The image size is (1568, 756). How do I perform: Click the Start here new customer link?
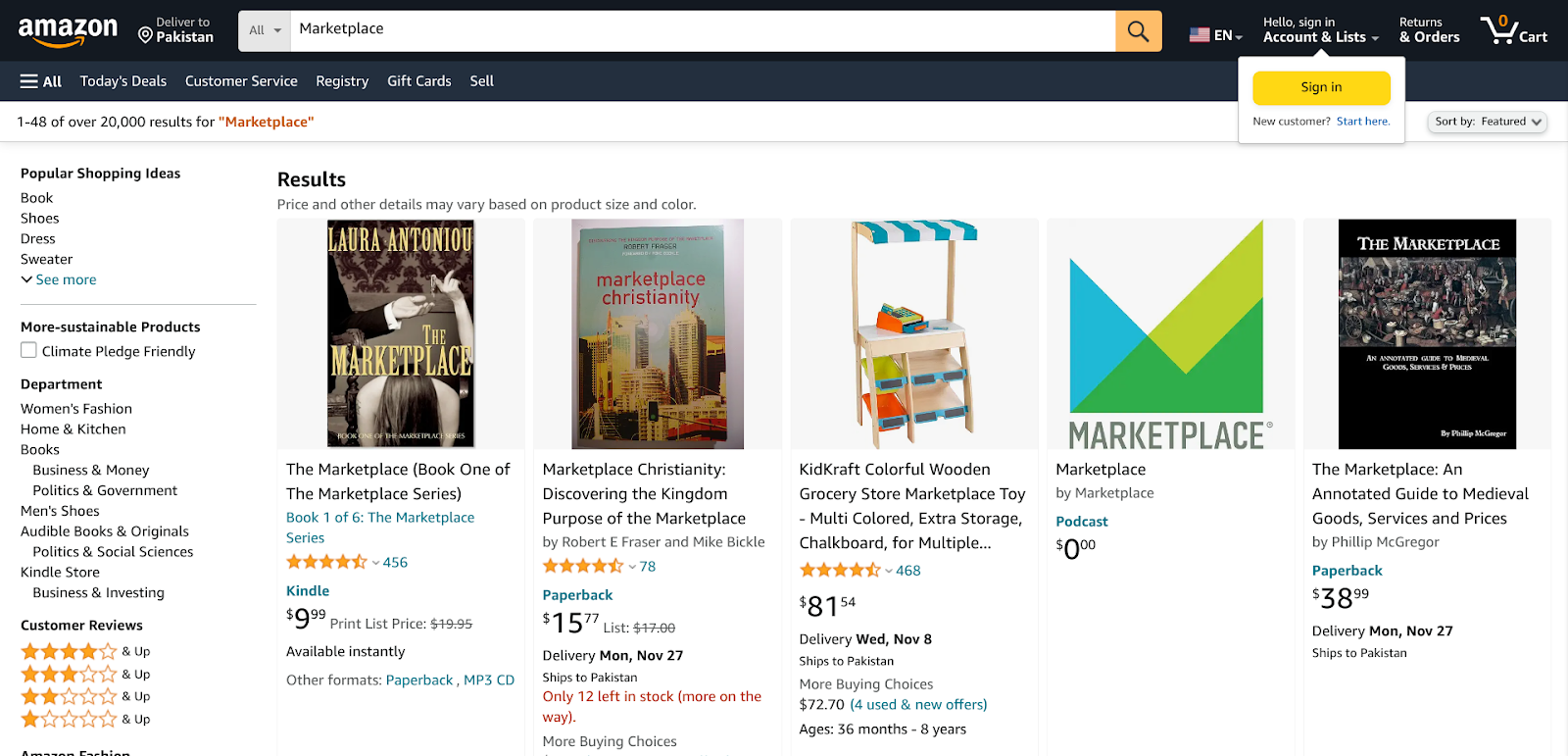tap(1362, 122)
